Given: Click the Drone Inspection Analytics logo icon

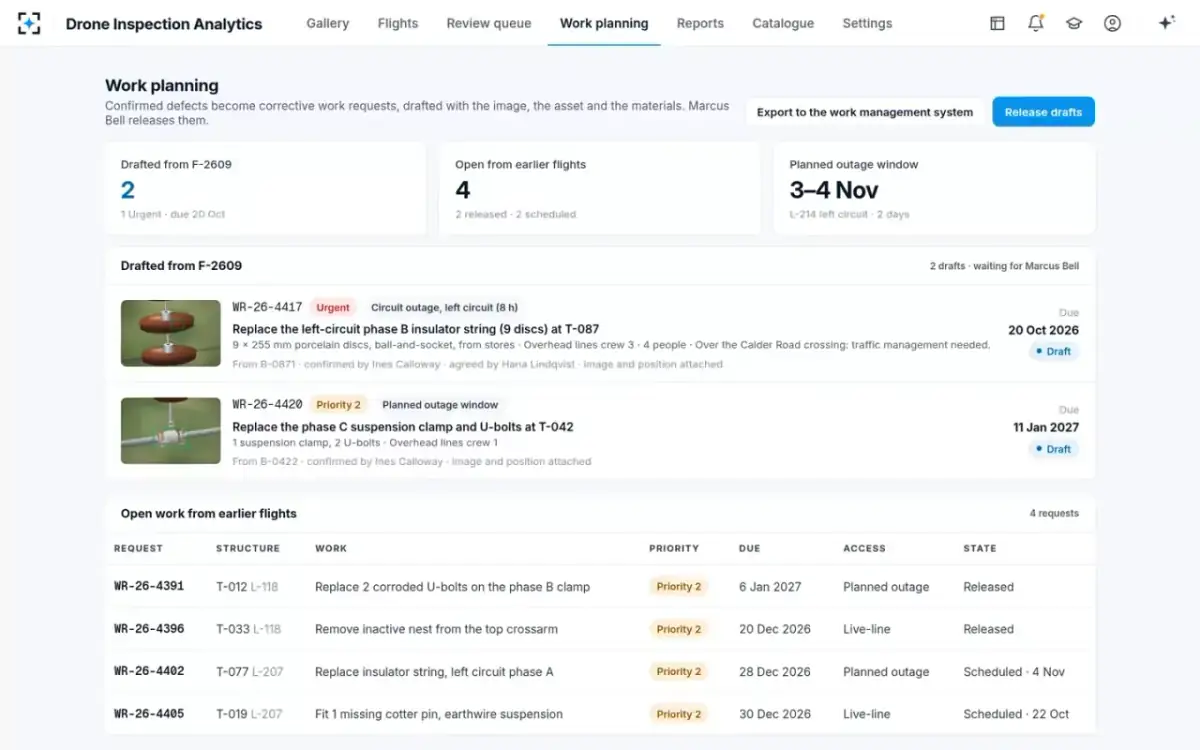Looking at the screenshot, I should pos(29,23).
